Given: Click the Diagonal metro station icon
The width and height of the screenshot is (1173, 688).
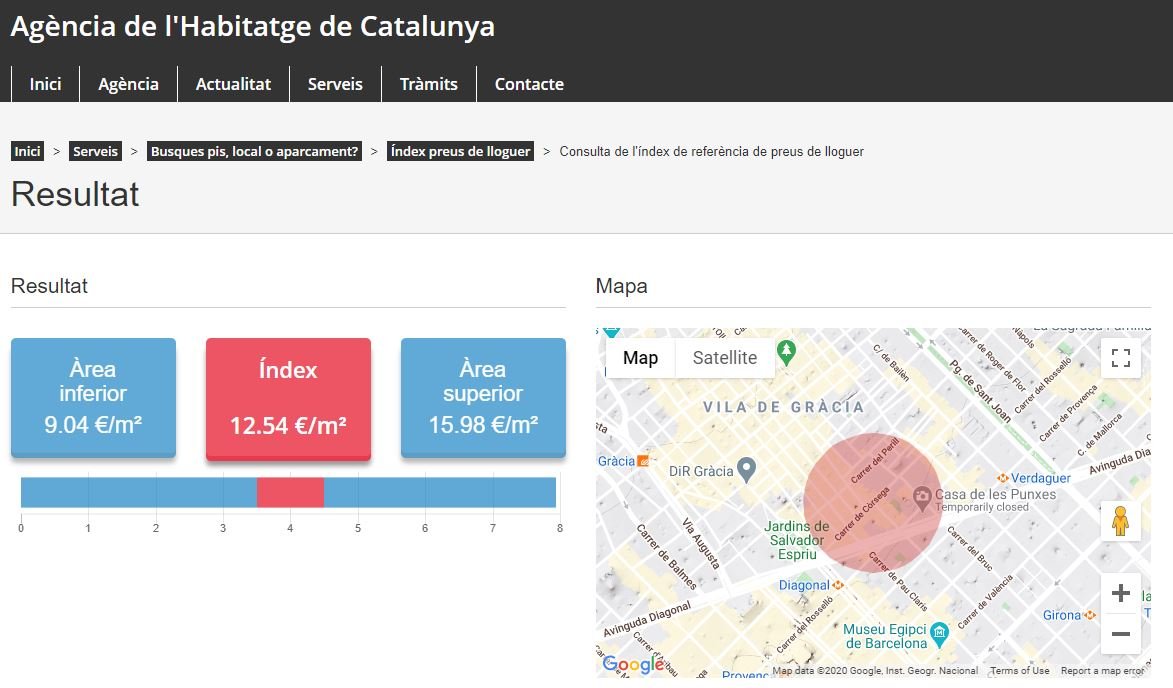Looking at the screenshot, I should (838, 585).
